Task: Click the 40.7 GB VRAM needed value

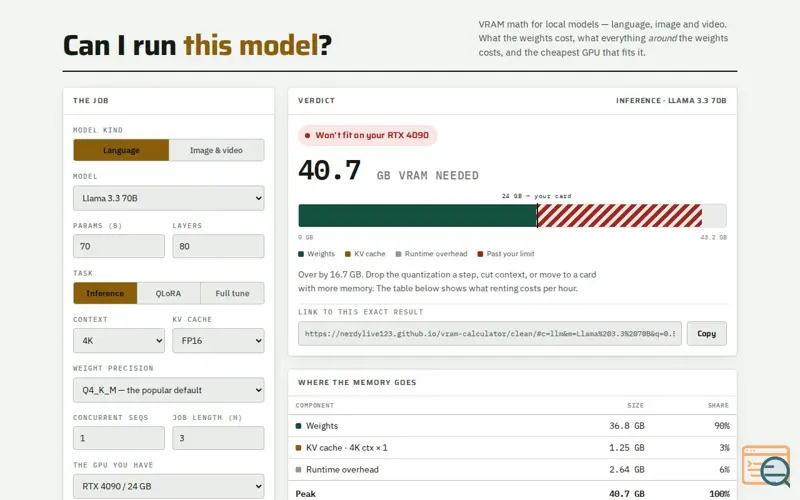Action: [x=330, y=170]
